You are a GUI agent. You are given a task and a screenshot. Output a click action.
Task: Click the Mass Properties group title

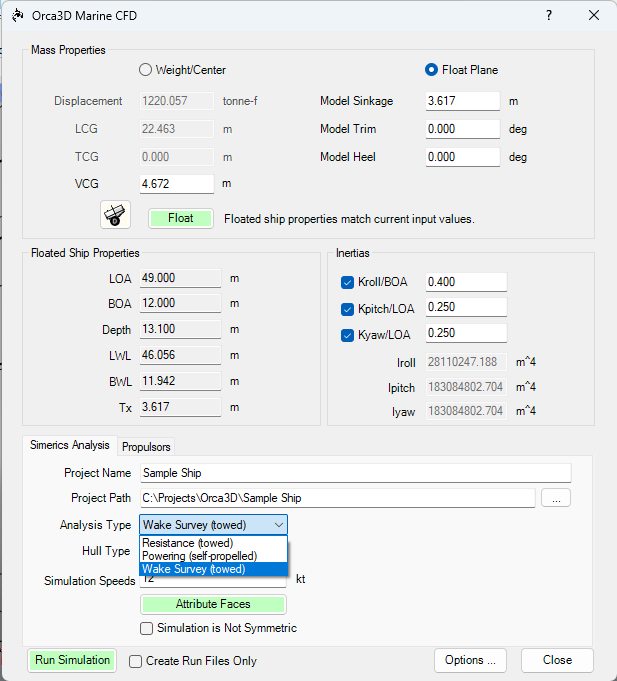[68, 50]
